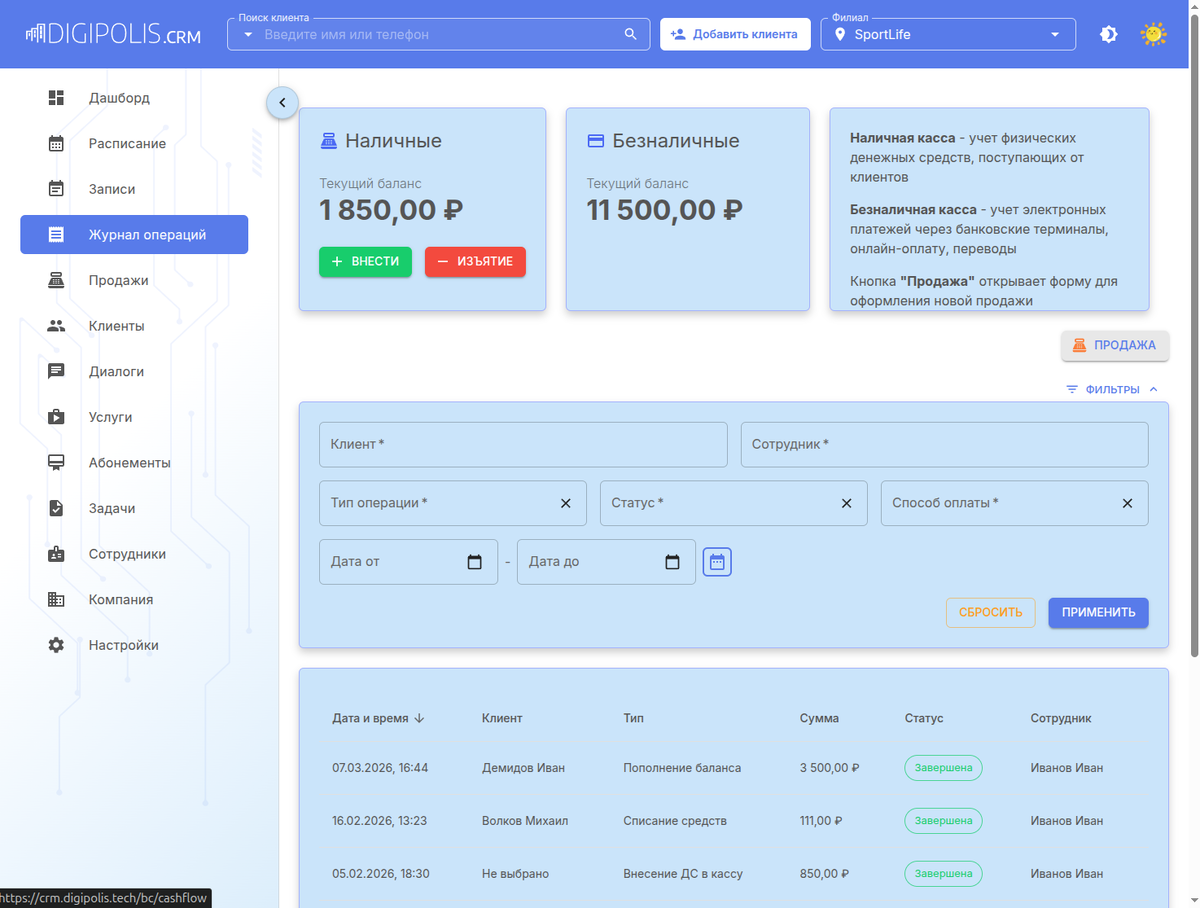Click the row for Демидов Иван
Viewport: 1200px width, 908px height.
734,768
